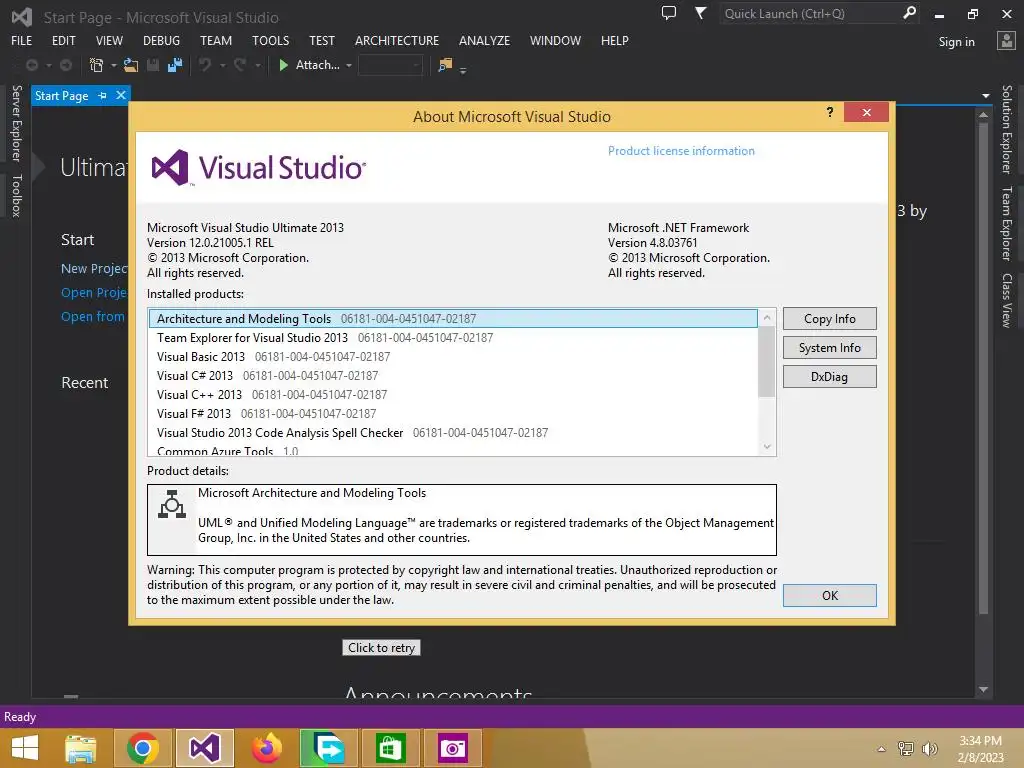1024x768 pixels.
Task: Click the Quick Launch magnifier icon
Action: (x=909, y=13)
